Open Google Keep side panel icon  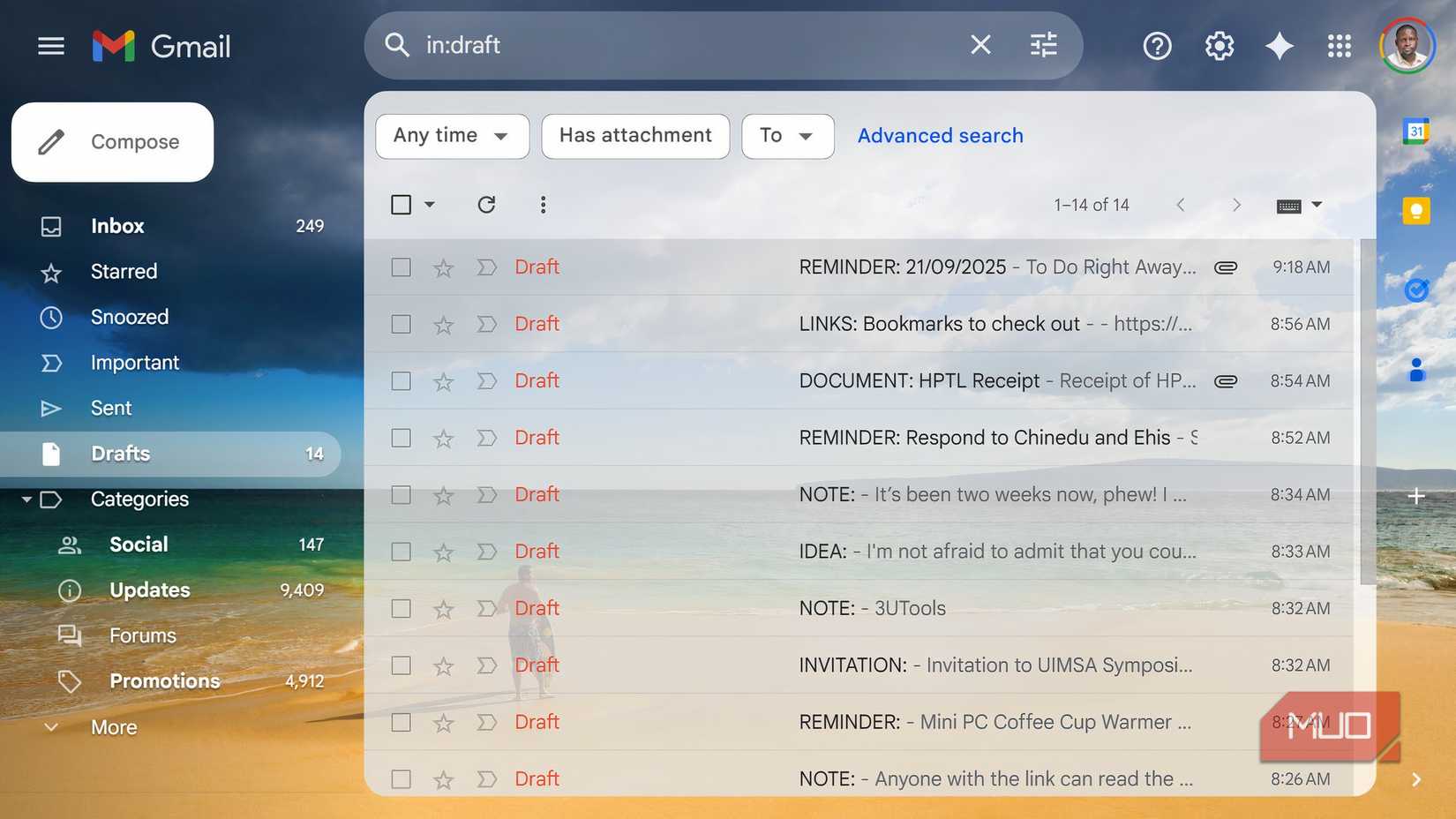(x=1416, y=211)
